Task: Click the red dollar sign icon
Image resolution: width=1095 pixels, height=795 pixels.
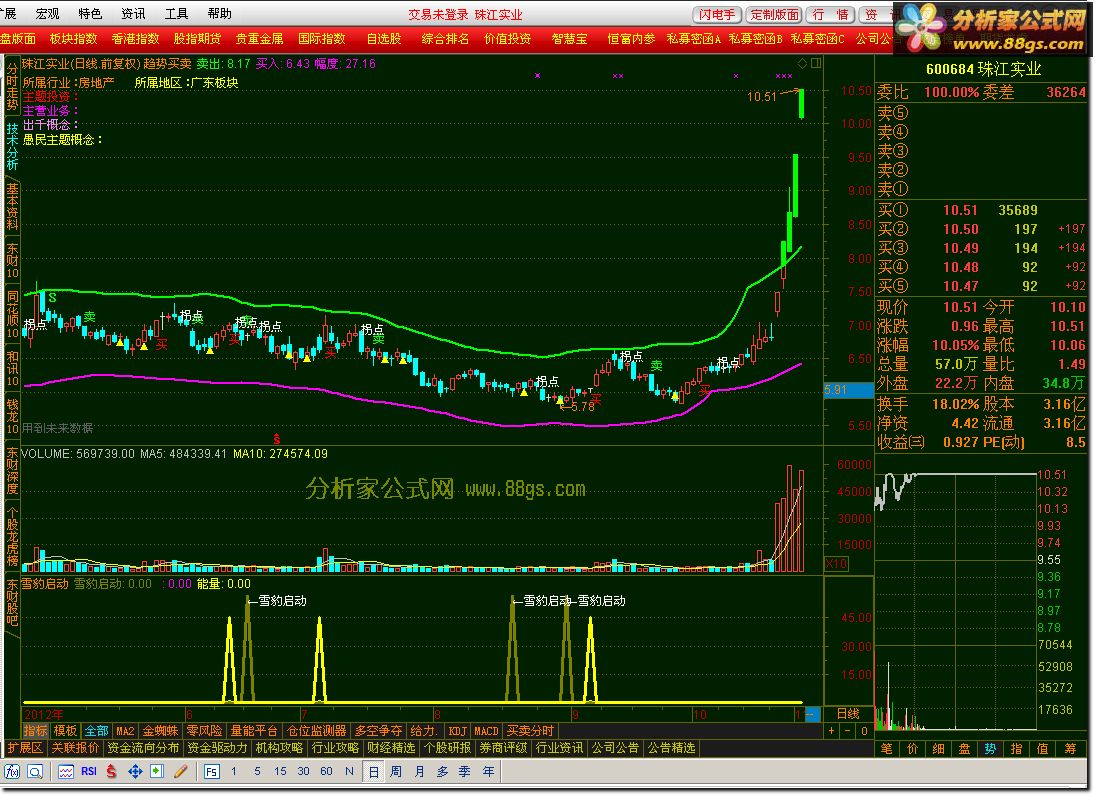Action: (x=112, y=772)
